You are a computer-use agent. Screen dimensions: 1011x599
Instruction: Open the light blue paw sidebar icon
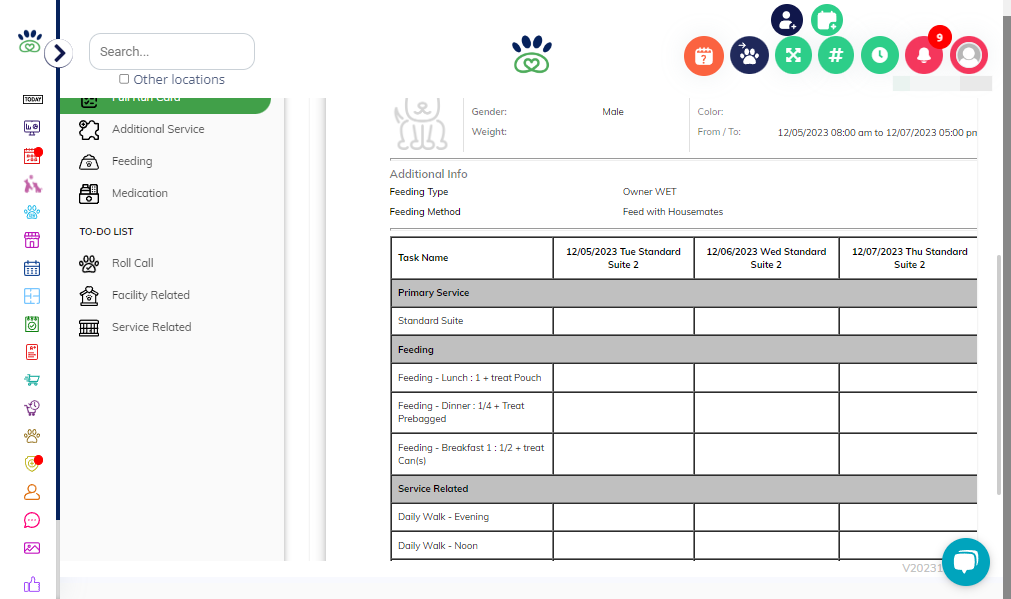32,211
